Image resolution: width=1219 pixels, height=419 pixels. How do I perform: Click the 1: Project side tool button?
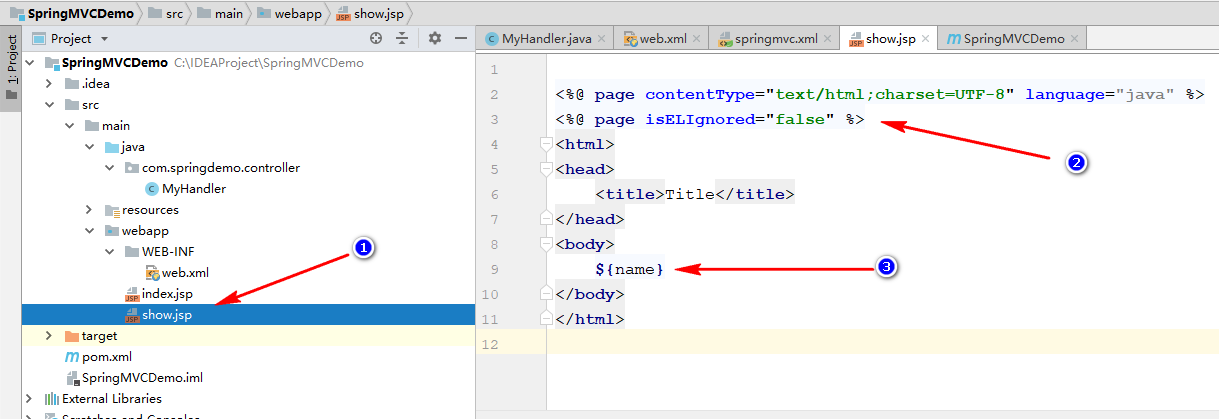click(11, 67)
